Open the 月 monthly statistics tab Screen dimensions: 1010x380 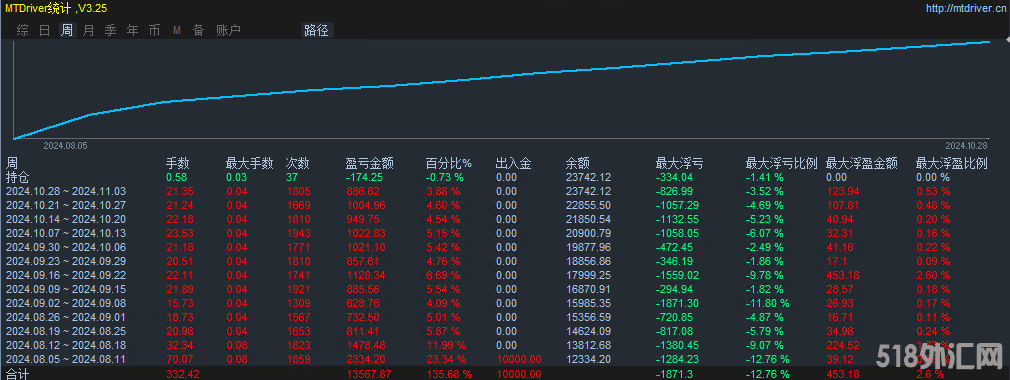88,30
